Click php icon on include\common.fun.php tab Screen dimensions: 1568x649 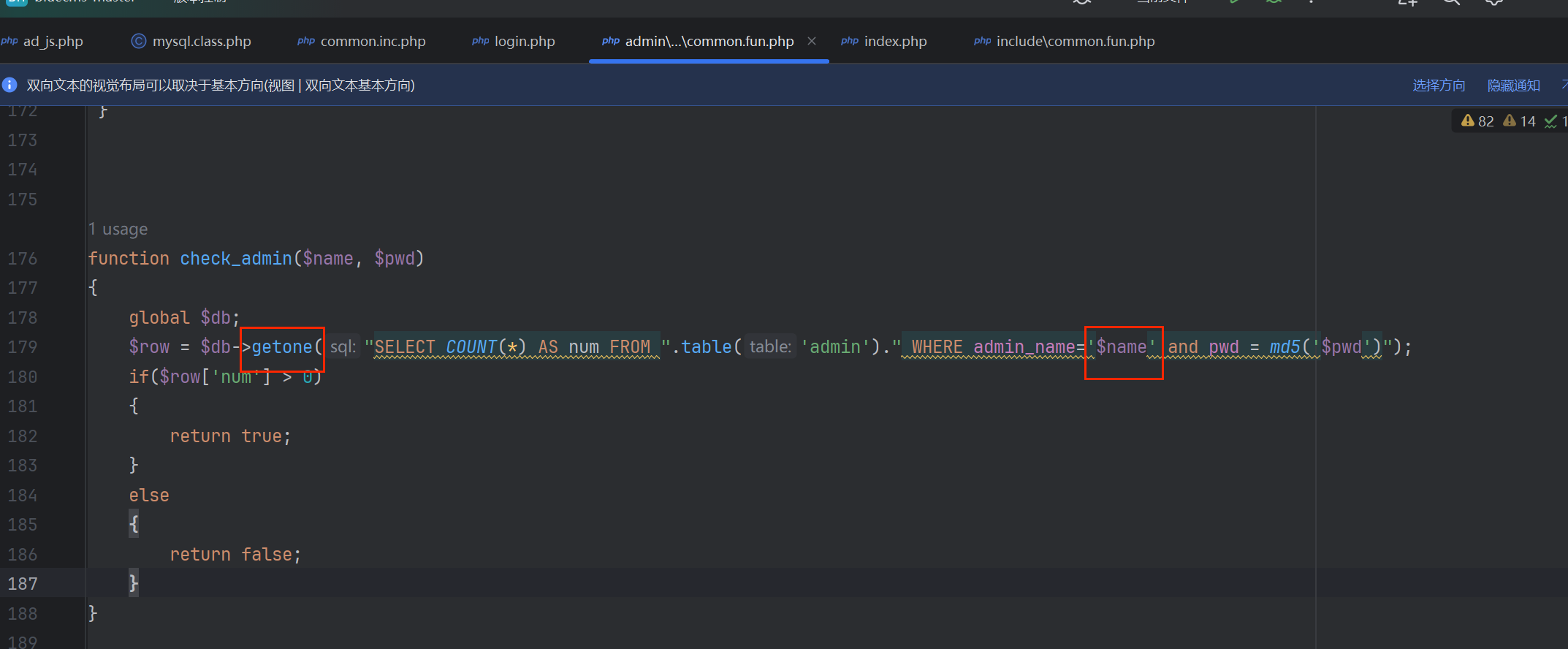coord(982,41)
